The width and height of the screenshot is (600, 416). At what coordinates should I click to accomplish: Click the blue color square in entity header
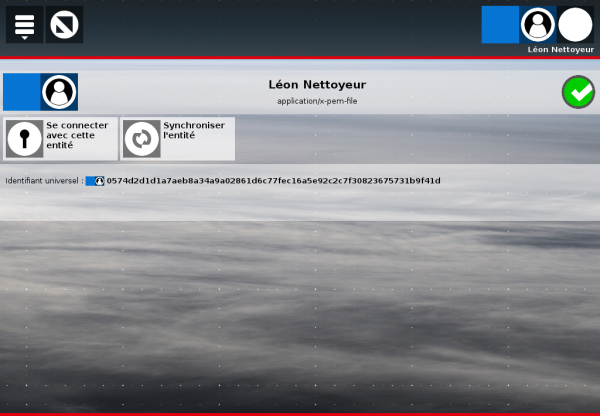(22, 92)
